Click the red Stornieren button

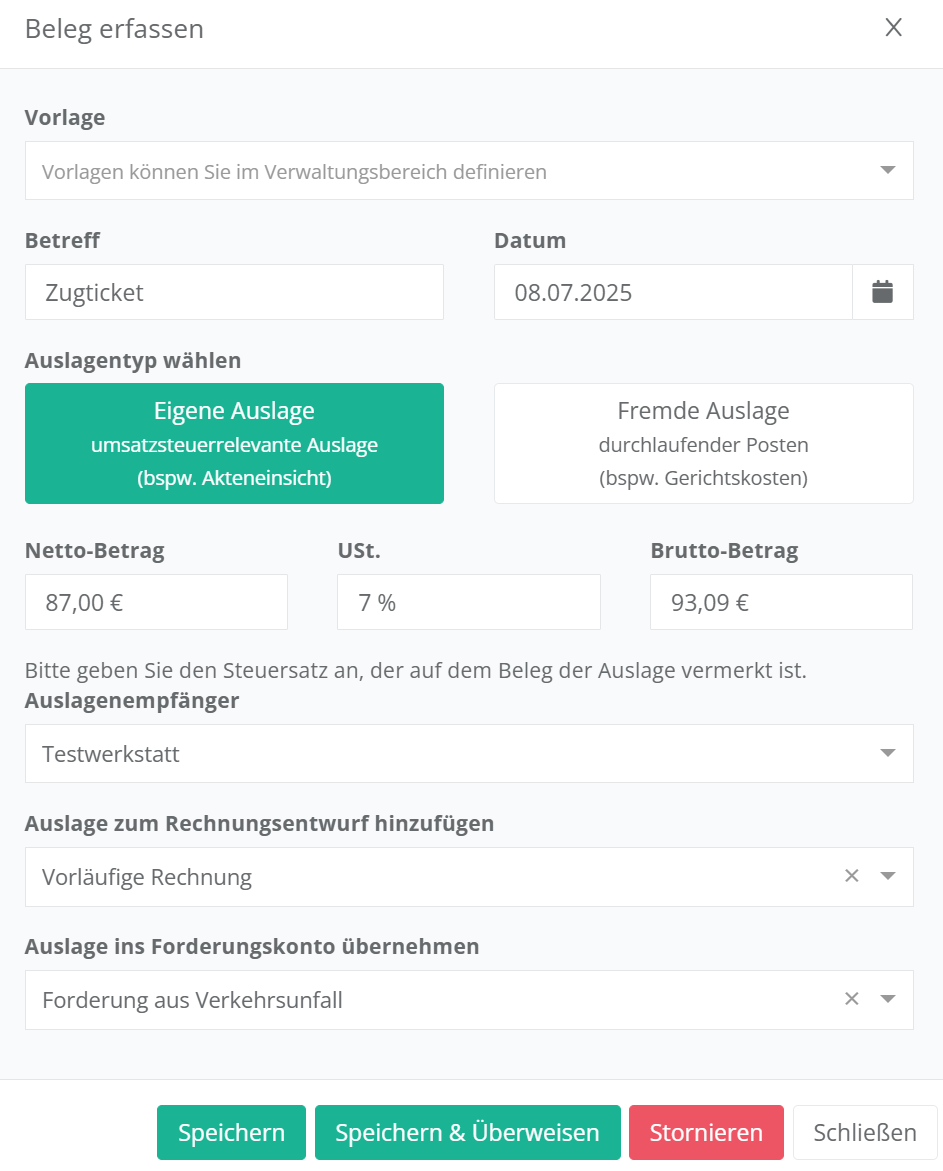(706, 1132)
